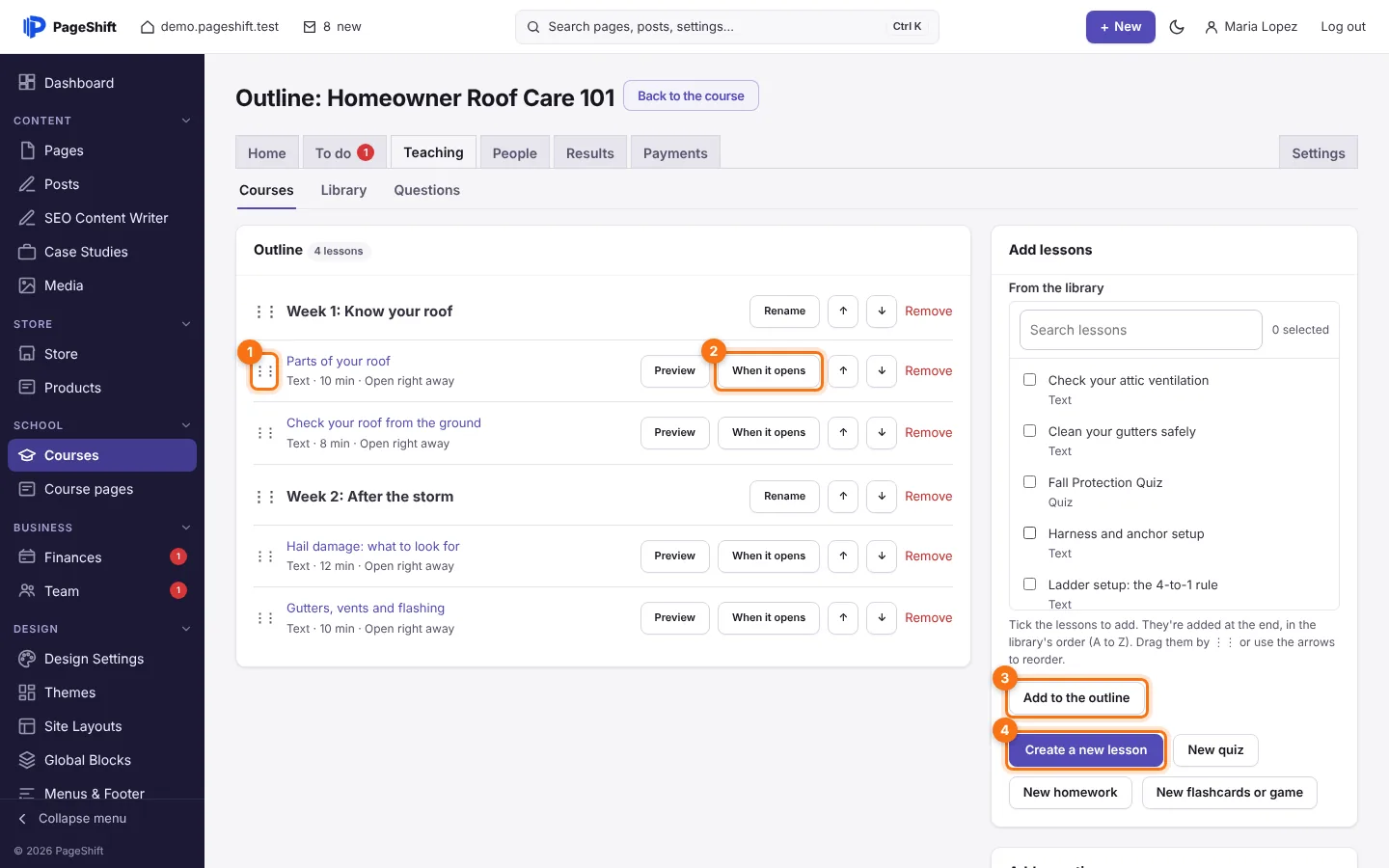Screen dimensions: 1389x868
Task: Grab drag handle for Week 1: Know your roof
Action: coord(264,312)
